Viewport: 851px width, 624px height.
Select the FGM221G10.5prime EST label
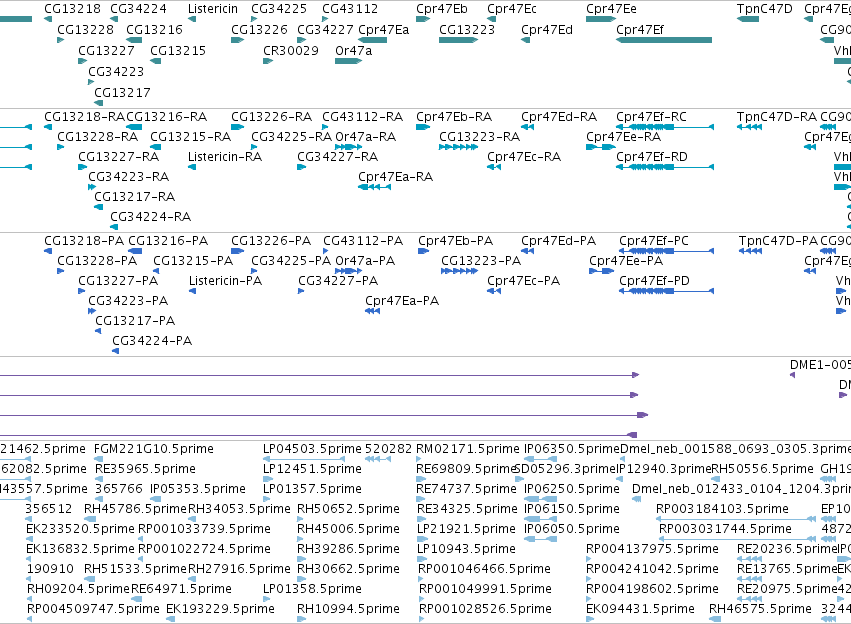(154, 449)
